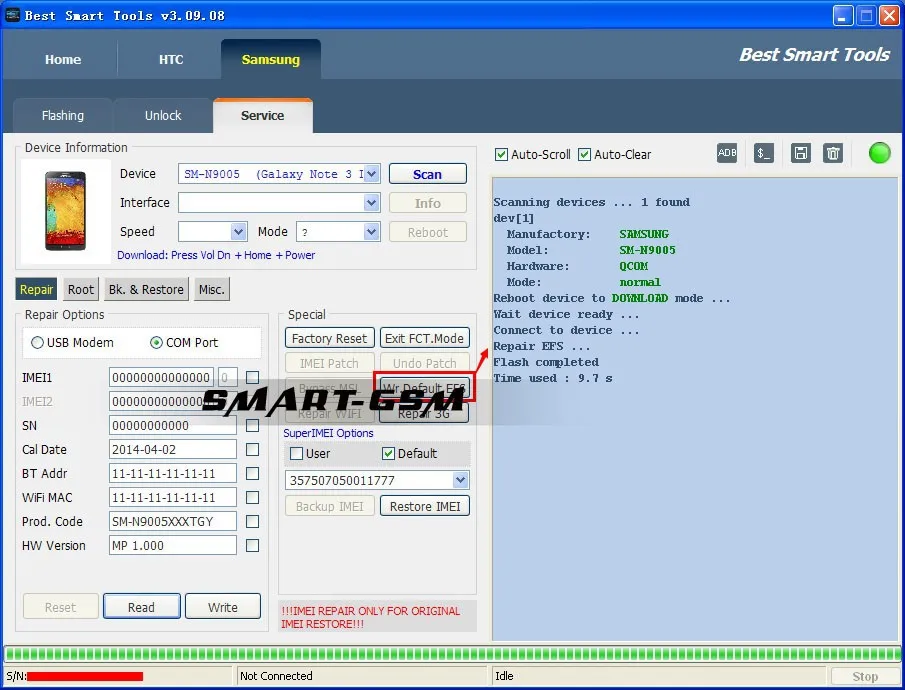This screenshot has height=690, width=905.
Task: Click the Undo Patch button
Action: tap(424, 363)
